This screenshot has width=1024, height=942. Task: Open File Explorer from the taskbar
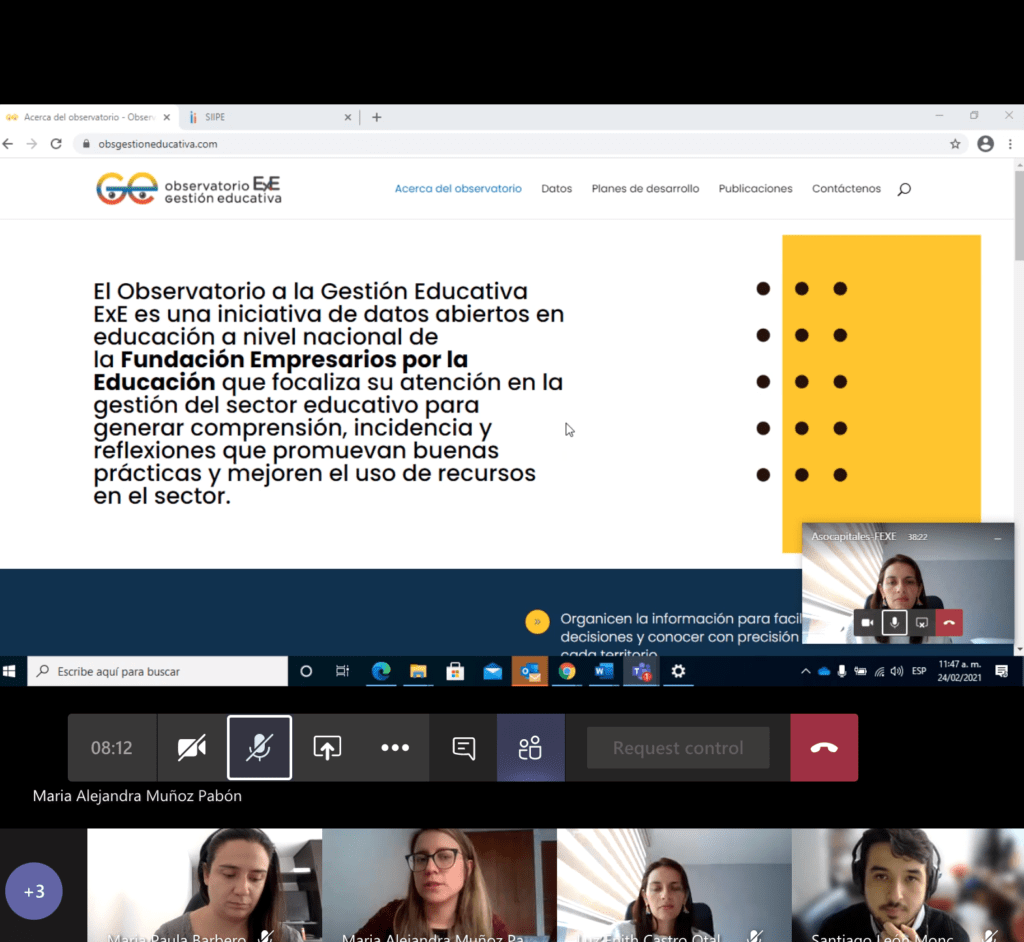click(418, 671)
